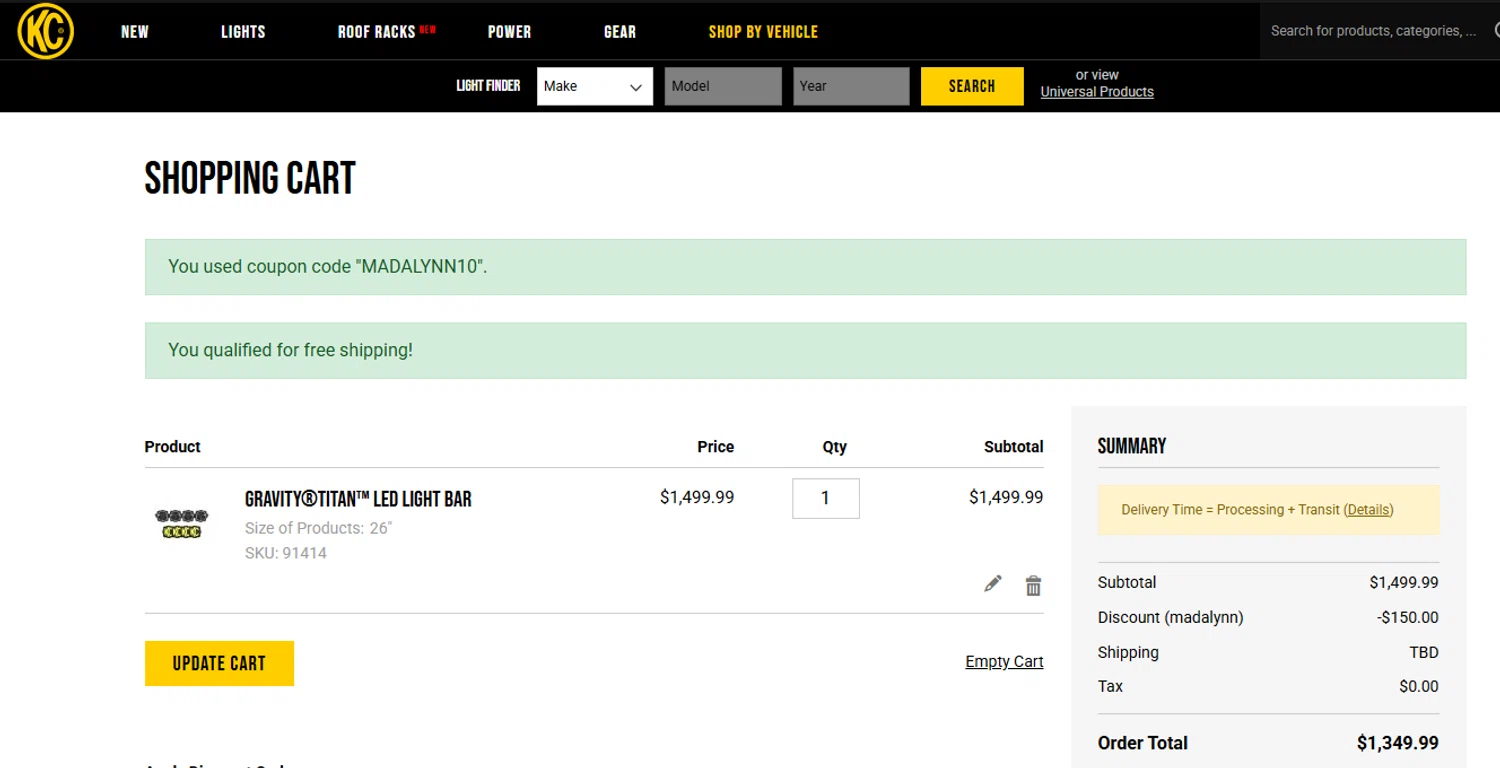Click the Size of Products 26" text
The height and width of the screenshot is (768, 1500).
pyautogui.click(x=318, y=528)
